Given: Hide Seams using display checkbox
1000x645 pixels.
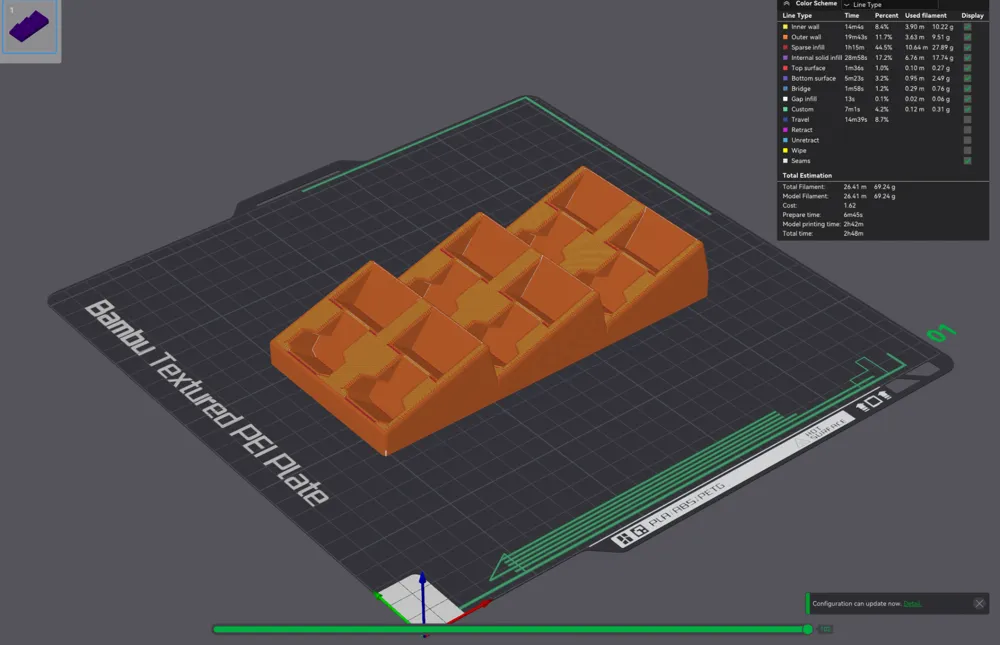Looking at the screenshot, I should pos(967,161).
